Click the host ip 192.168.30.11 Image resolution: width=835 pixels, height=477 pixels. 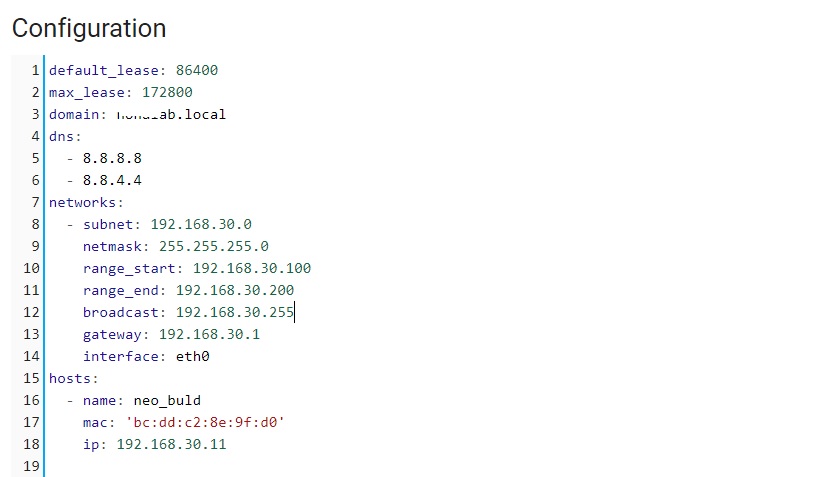[x=171, y=444]
